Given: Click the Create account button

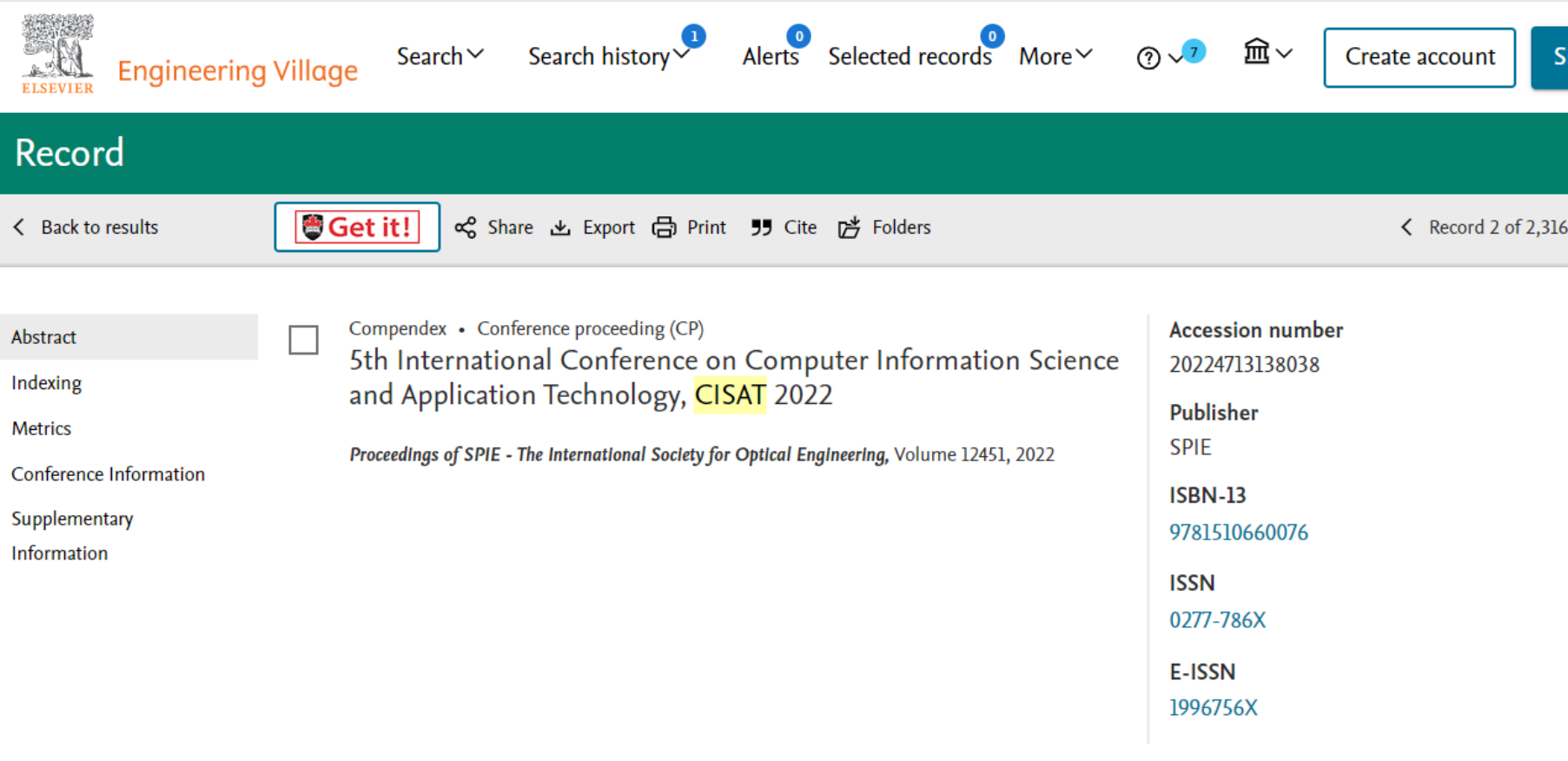Looking at the screenshot, I should tap(1419, 57).
